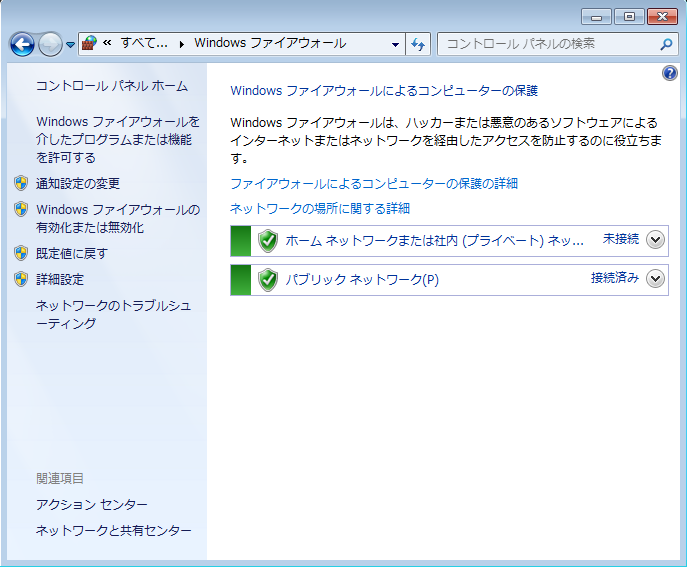Open the address bar history dropdown
The image size is (687, 567).
coord(395,44)
